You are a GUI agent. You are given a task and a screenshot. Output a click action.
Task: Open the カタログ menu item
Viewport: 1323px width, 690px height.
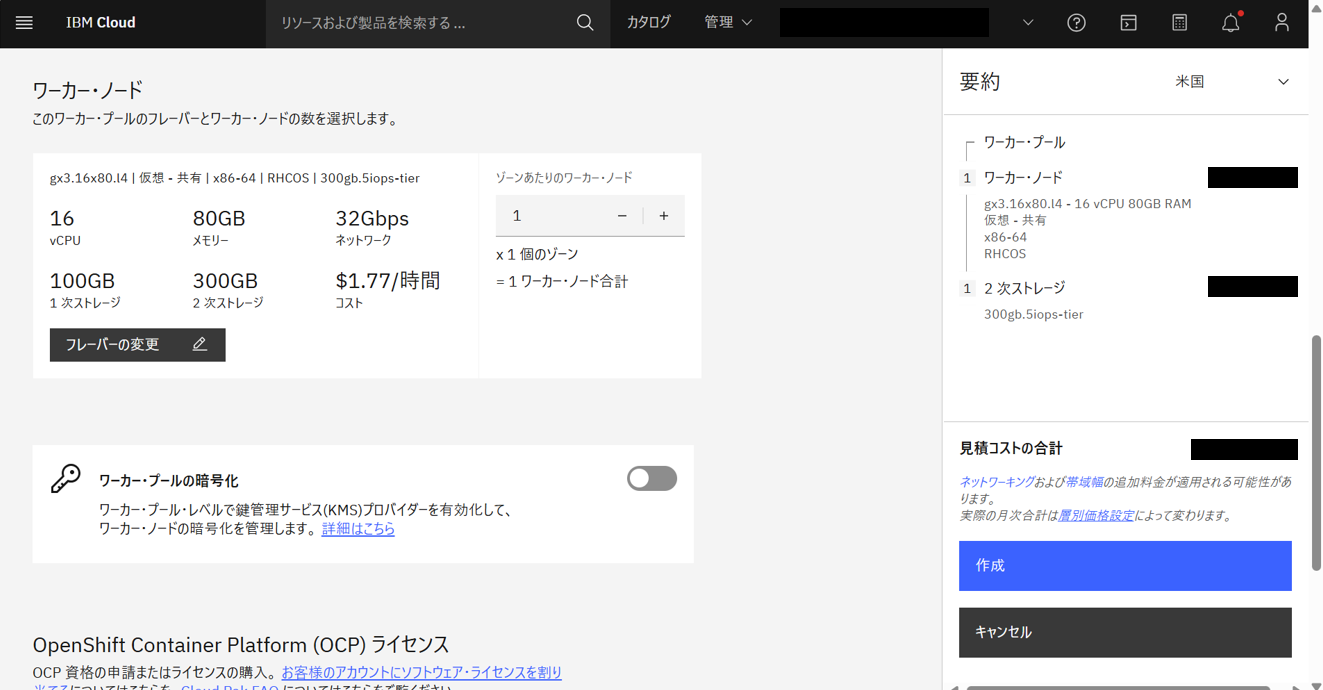649,22
